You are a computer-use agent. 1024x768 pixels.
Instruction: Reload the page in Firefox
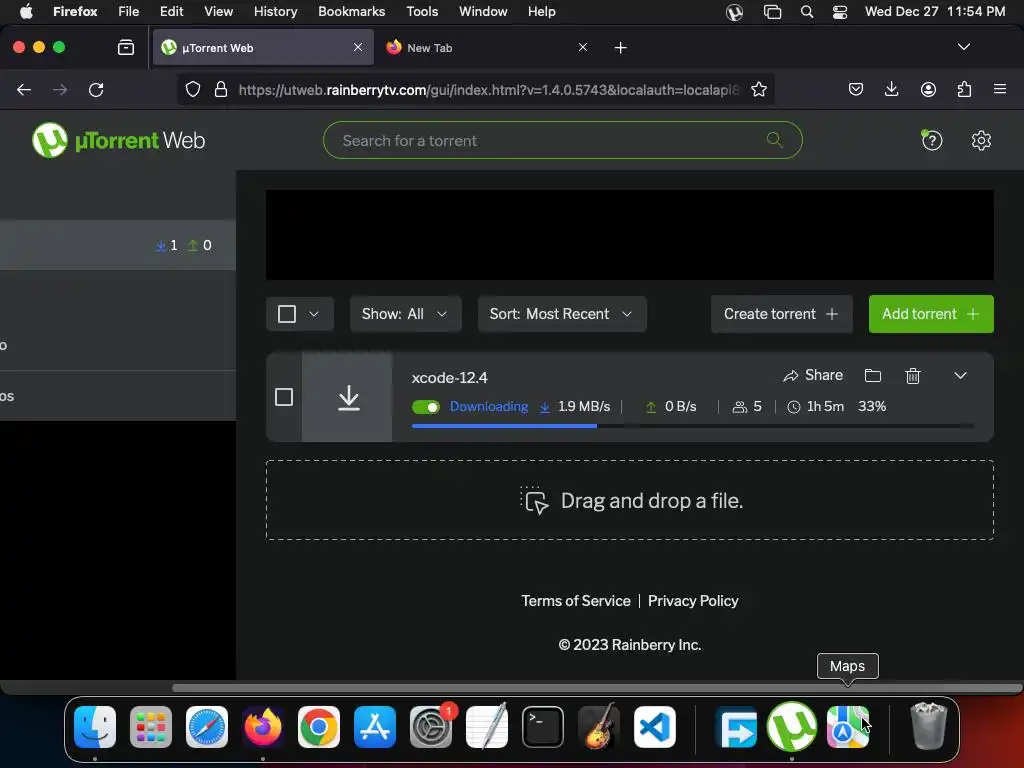(96, 89)
